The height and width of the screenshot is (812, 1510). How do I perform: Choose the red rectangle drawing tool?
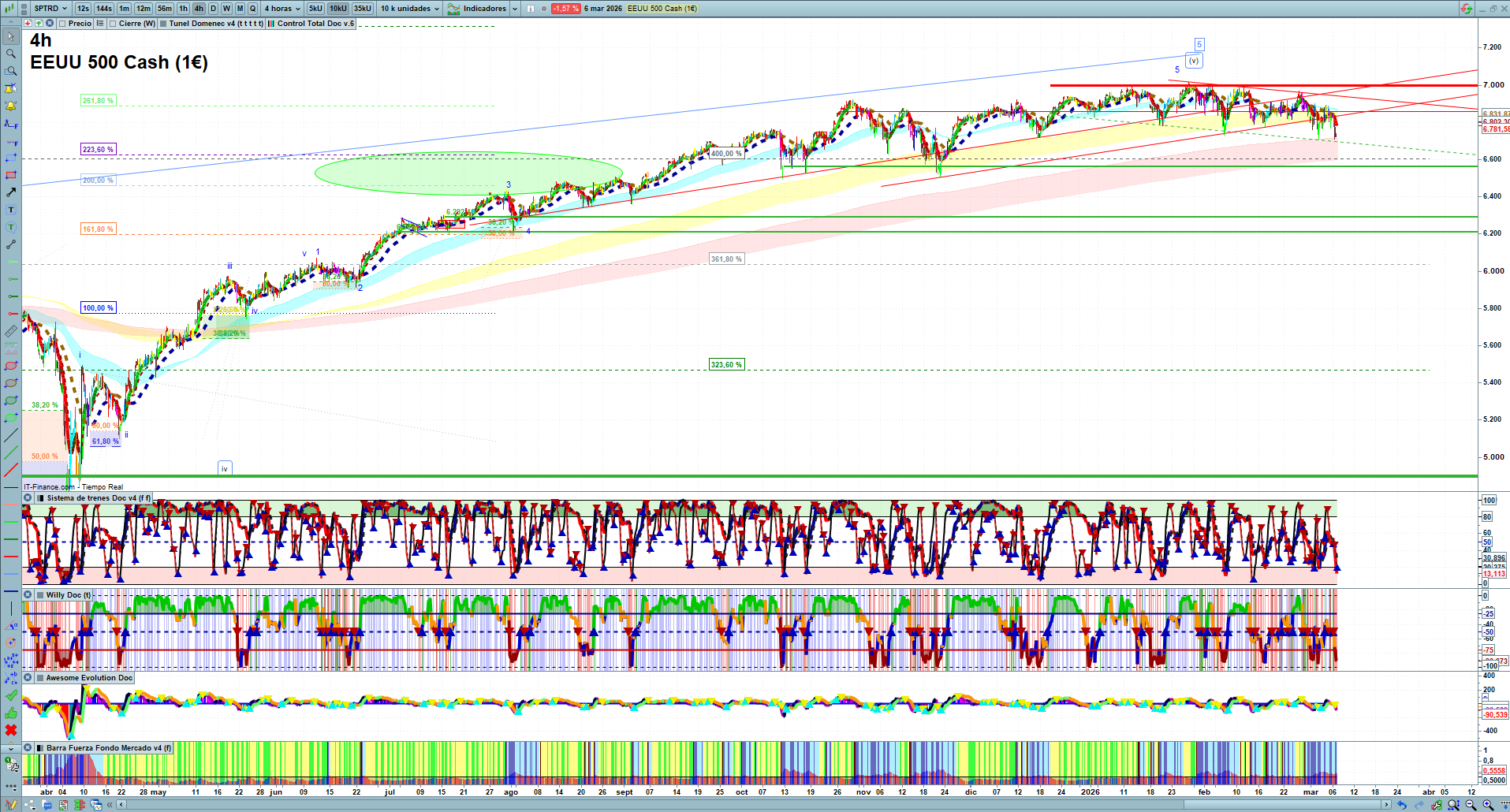coord(11,175)
